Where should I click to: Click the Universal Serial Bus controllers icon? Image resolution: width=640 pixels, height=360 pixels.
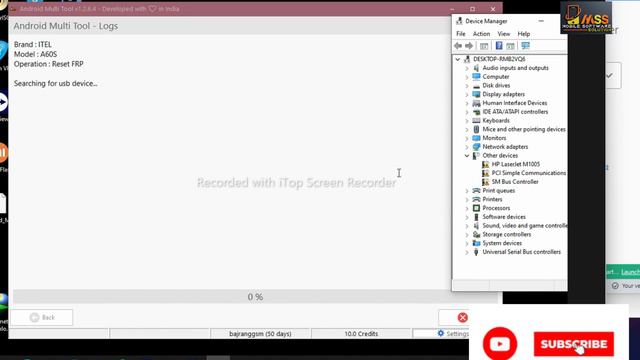click(x=476, y=252)
